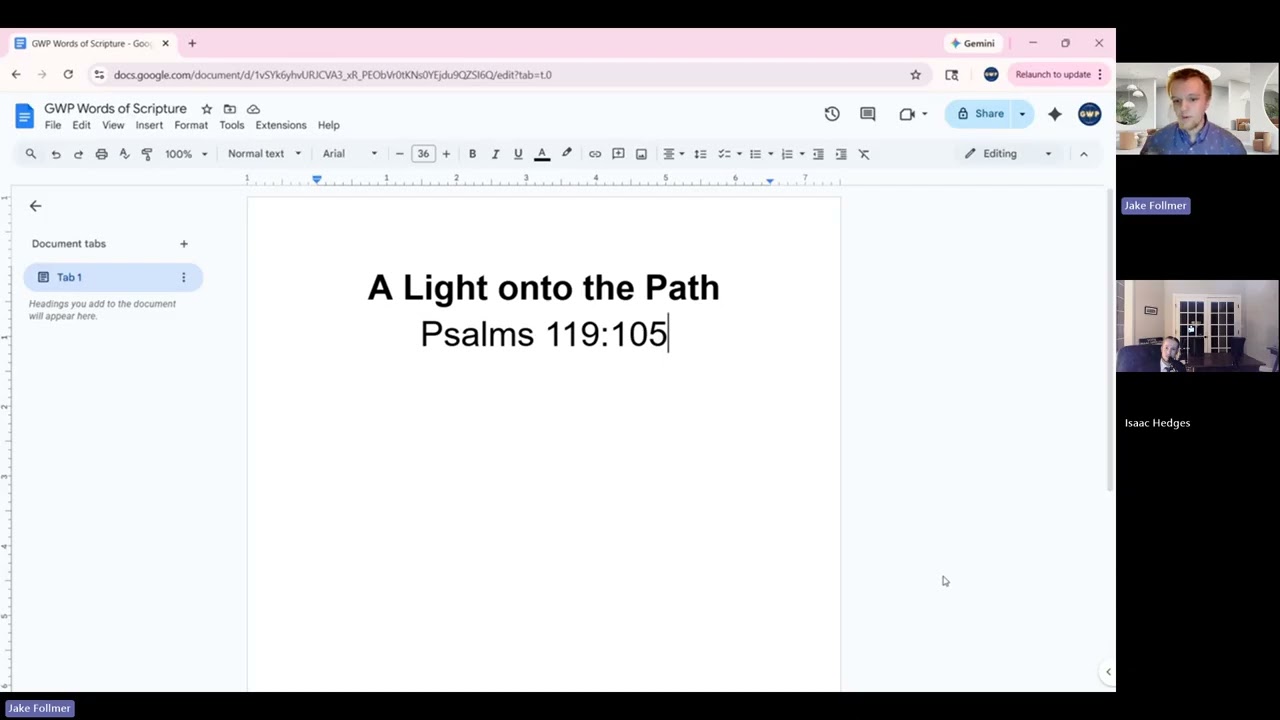
Task: Activate the paint format tool
Action: [147, 154]
